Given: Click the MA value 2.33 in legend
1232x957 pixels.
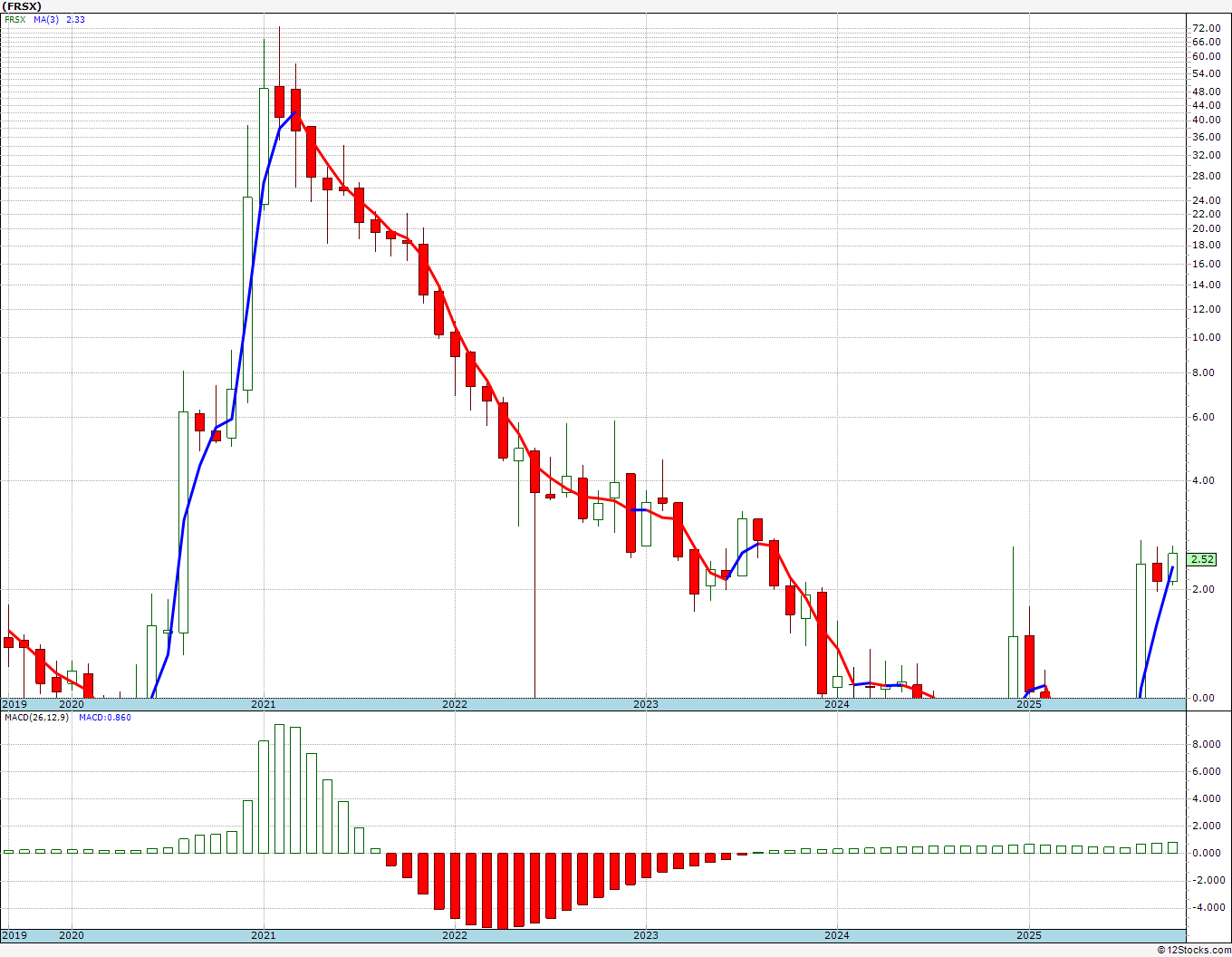Looking at the screenshot, I should [x=75, y=19].
